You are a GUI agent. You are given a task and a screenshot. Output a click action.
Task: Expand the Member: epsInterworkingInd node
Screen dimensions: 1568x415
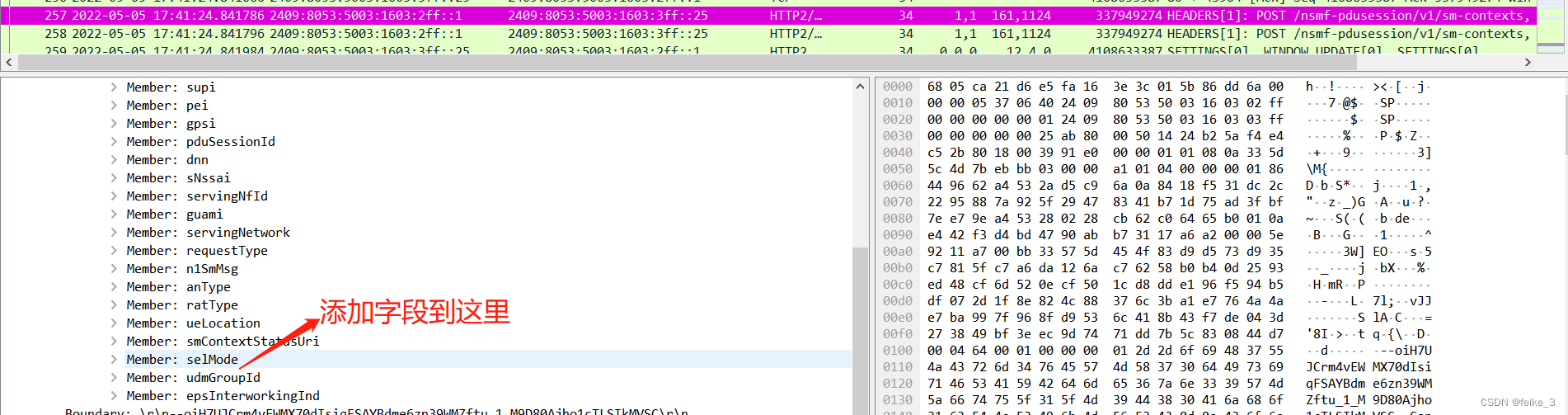(114, 395)
